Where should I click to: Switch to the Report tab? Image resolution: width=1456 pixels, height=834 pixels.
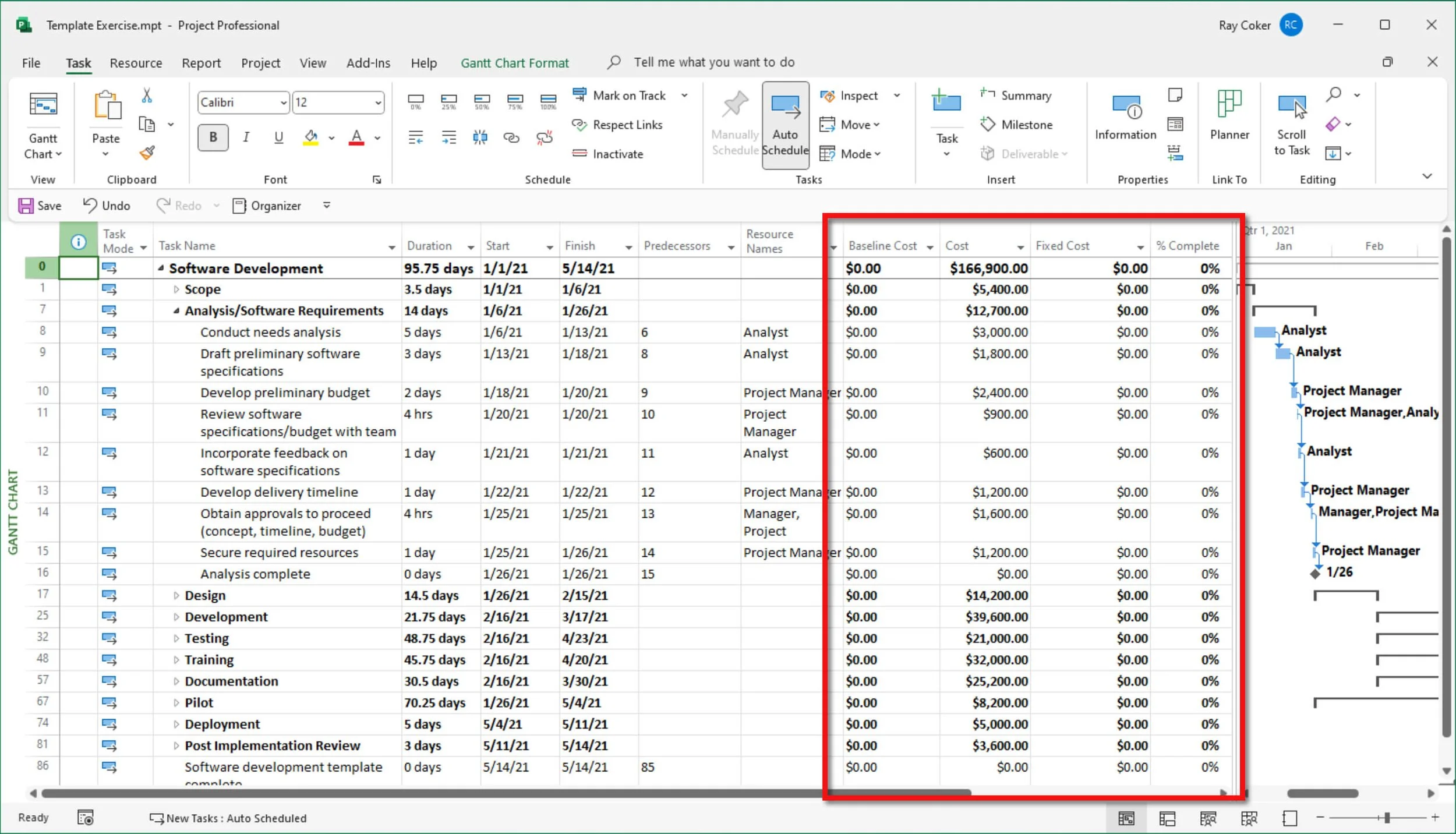coord(201,63)
